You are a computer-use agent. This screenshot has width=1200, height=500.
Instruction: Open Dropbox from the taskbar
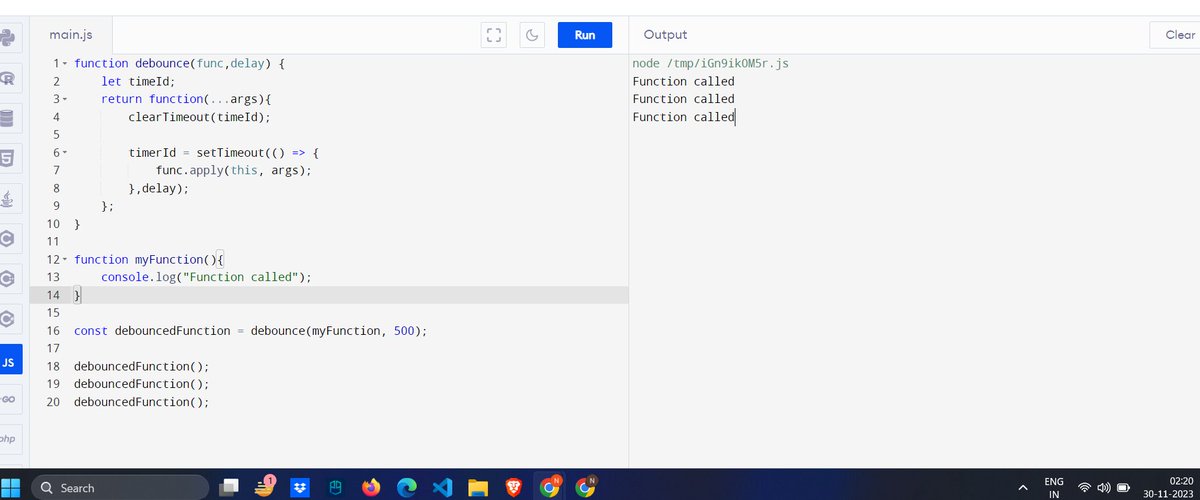click(300, 487)
